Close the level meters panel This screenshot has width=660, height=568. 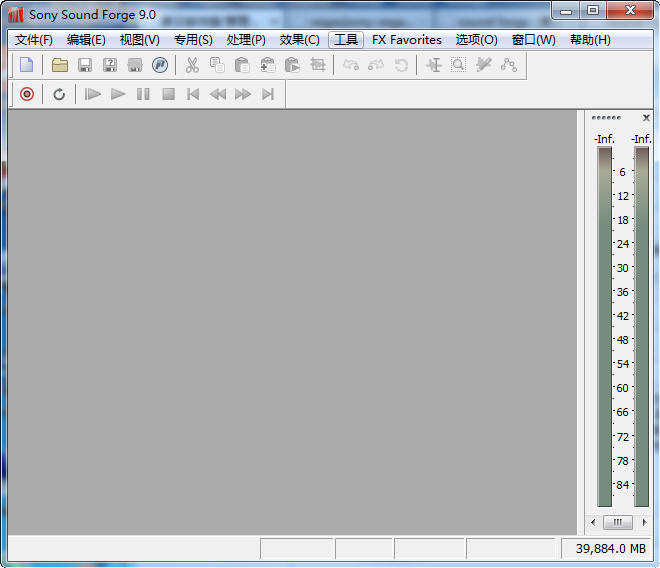pos(646,118)
